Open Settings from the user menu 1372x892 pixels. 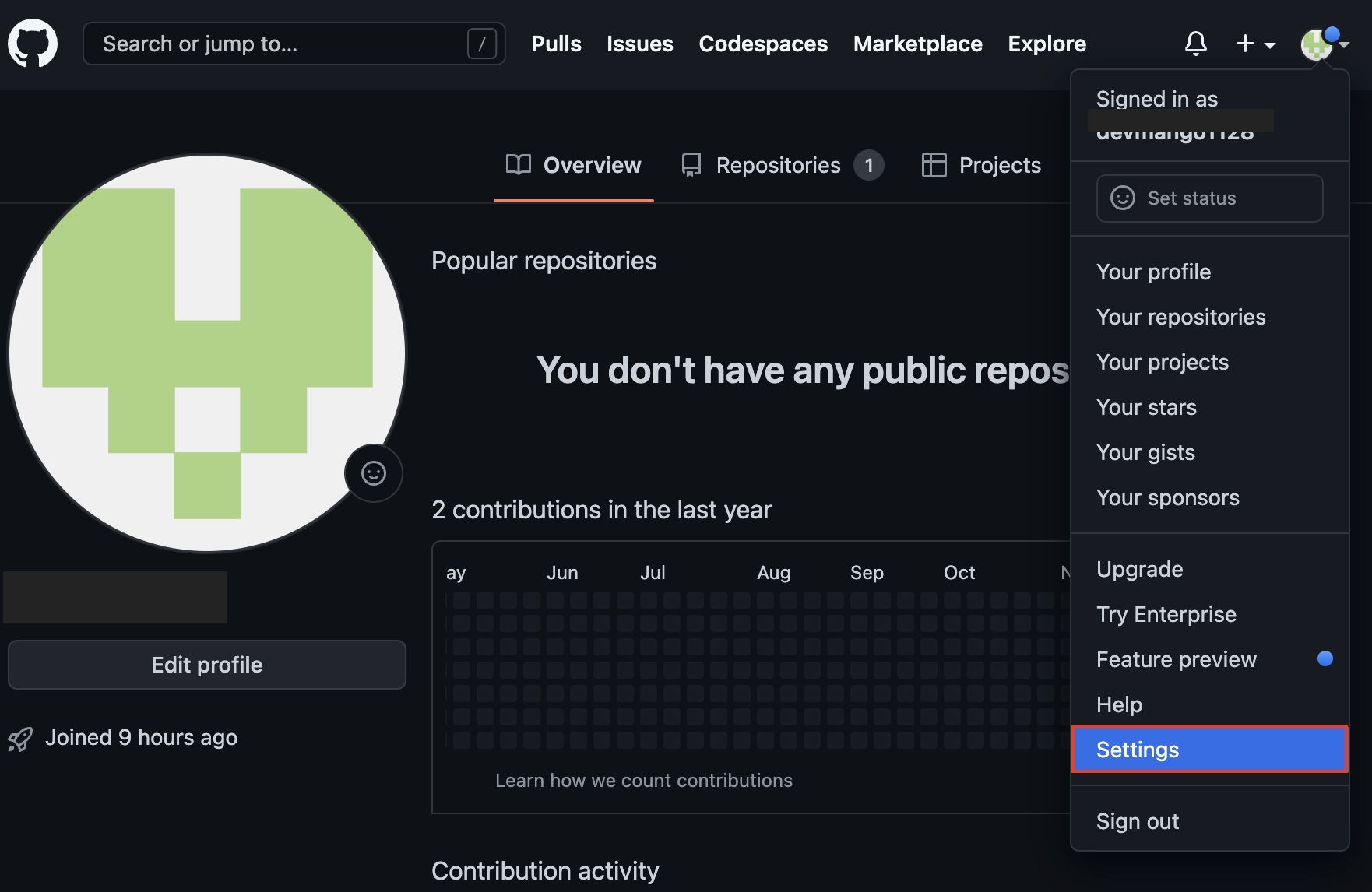1210,750
